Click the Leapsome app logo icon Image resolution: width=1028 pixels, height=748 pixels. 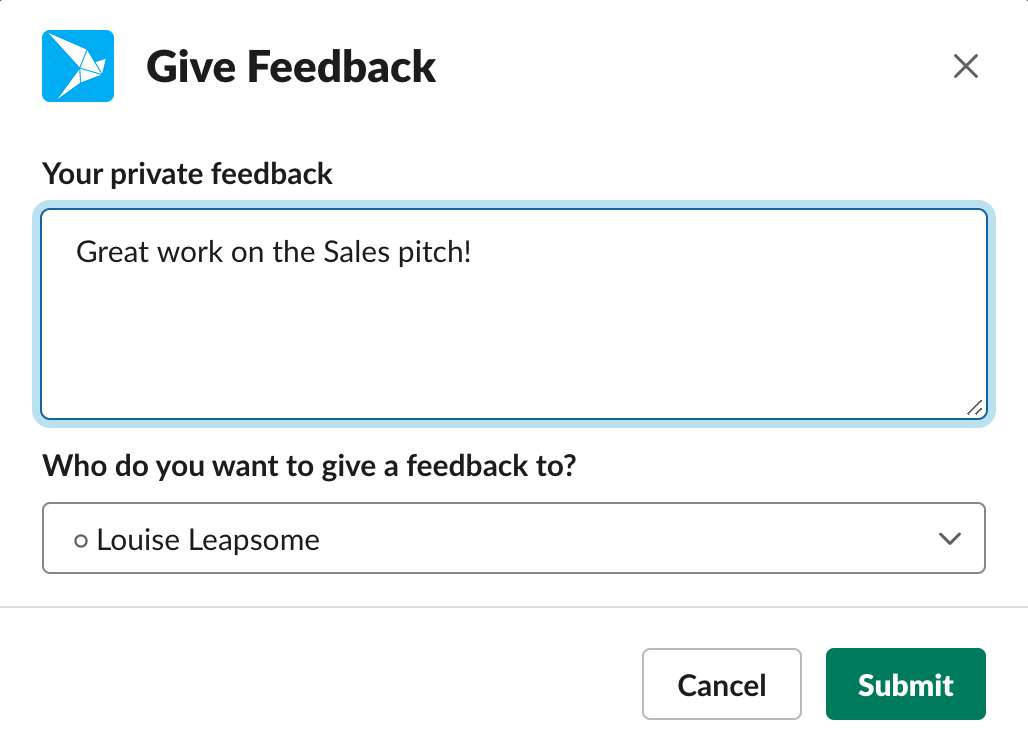click(x=78, y=66)
